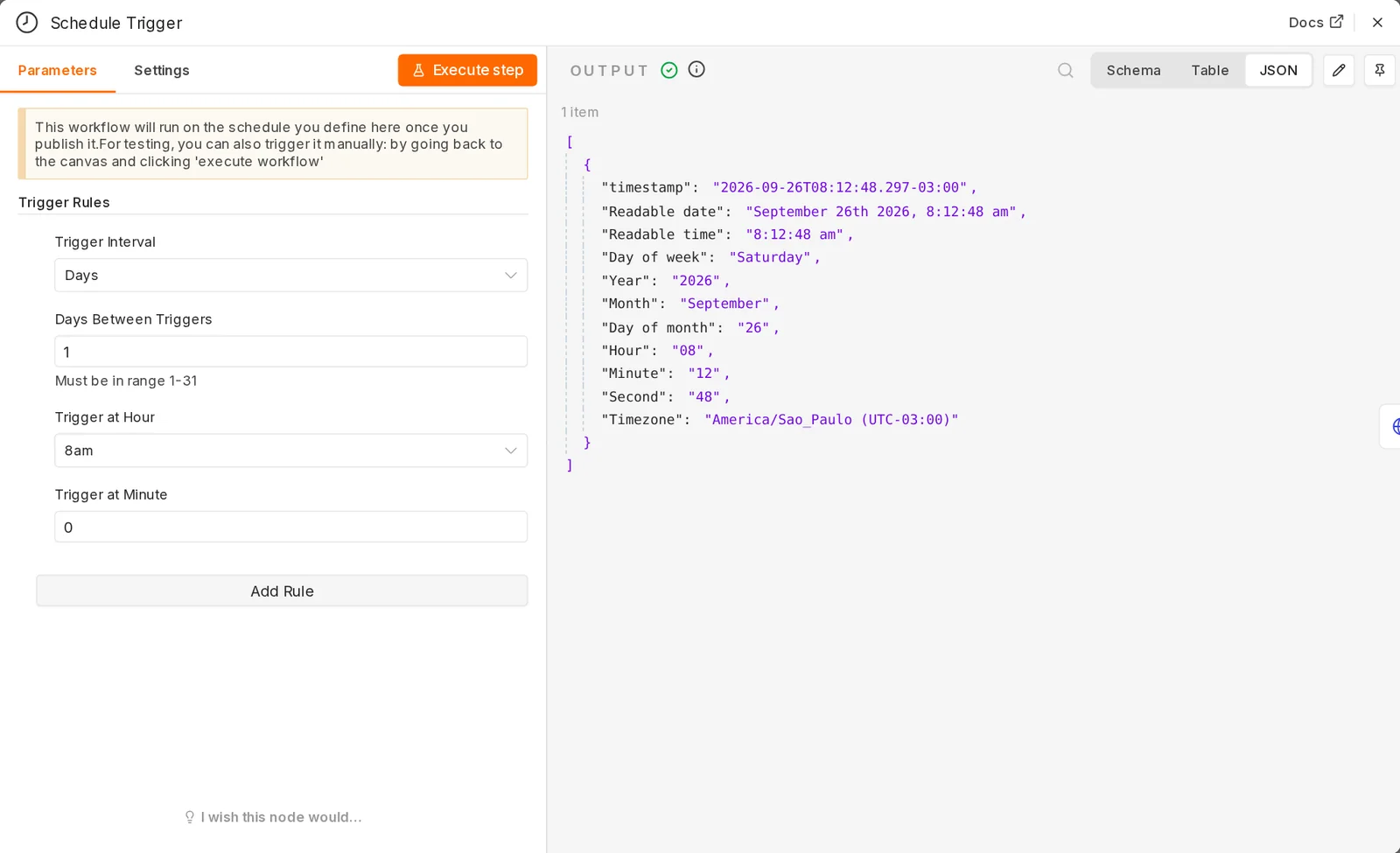Click the output success checkmark icon
The width and height of the screenshot is (1400, 853).
(x=669, y=70)
